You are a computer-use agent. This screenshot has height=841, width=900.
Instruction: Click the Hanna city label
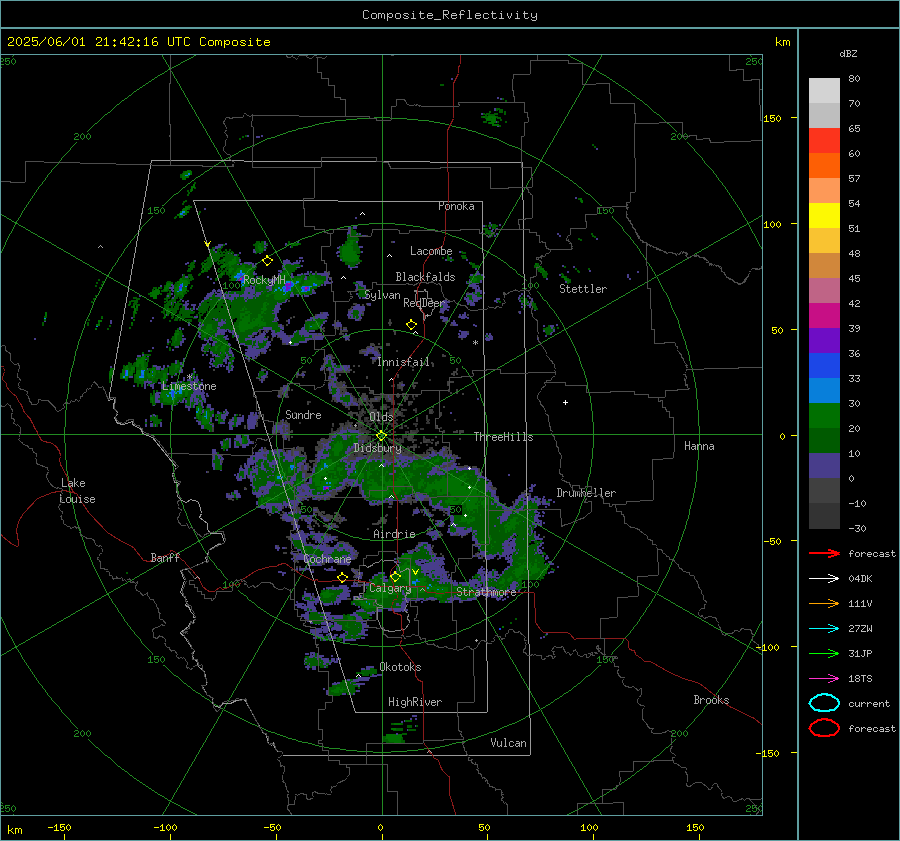[699, 446]
